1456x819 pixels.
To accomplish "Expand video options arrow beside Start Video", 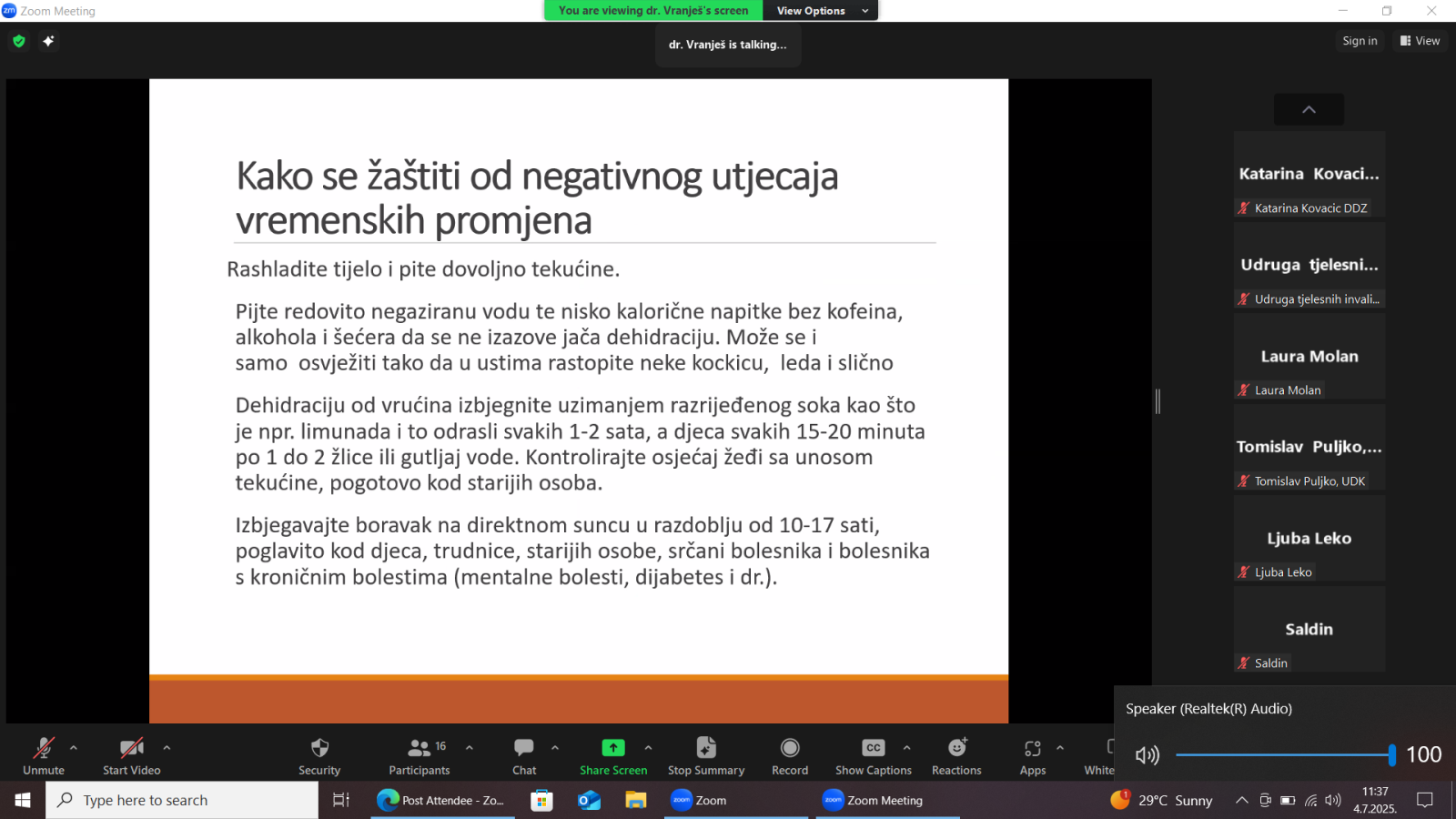I will tap(167, 748).
